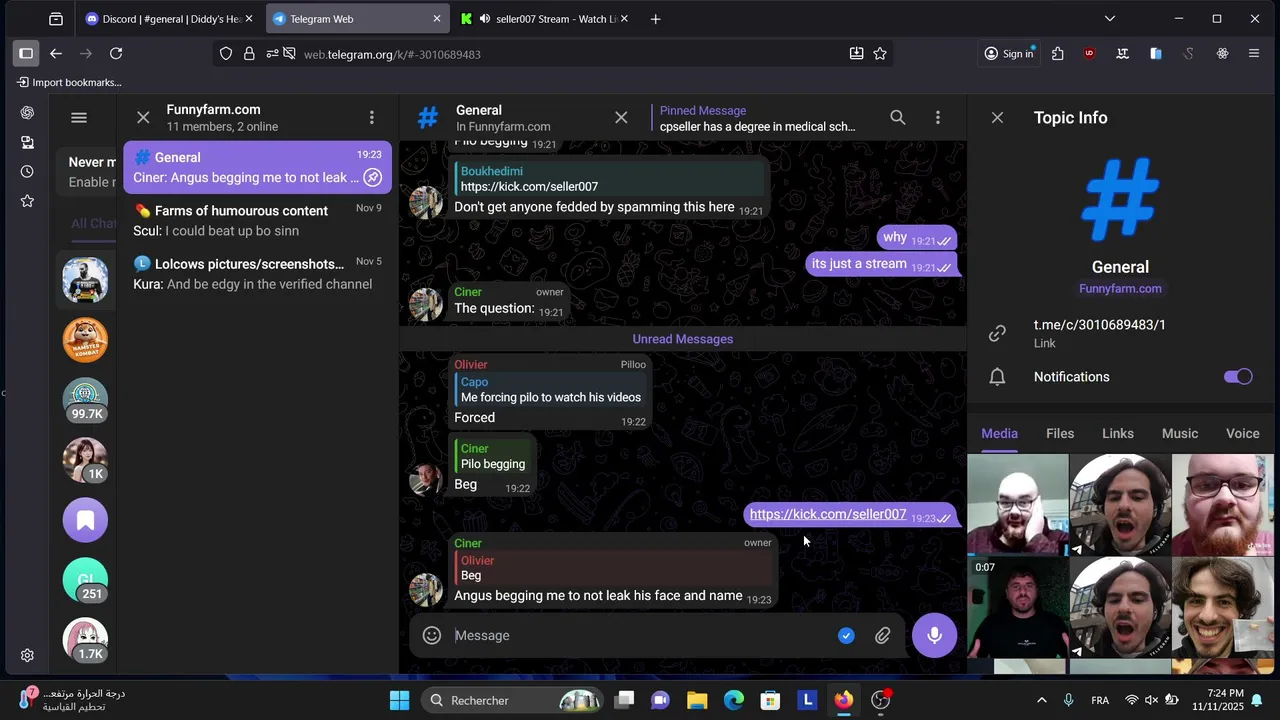The width and height of the screenshot is (1280, 720).
Task: Jump to Capo's quoted message
Action: [550, 390]
